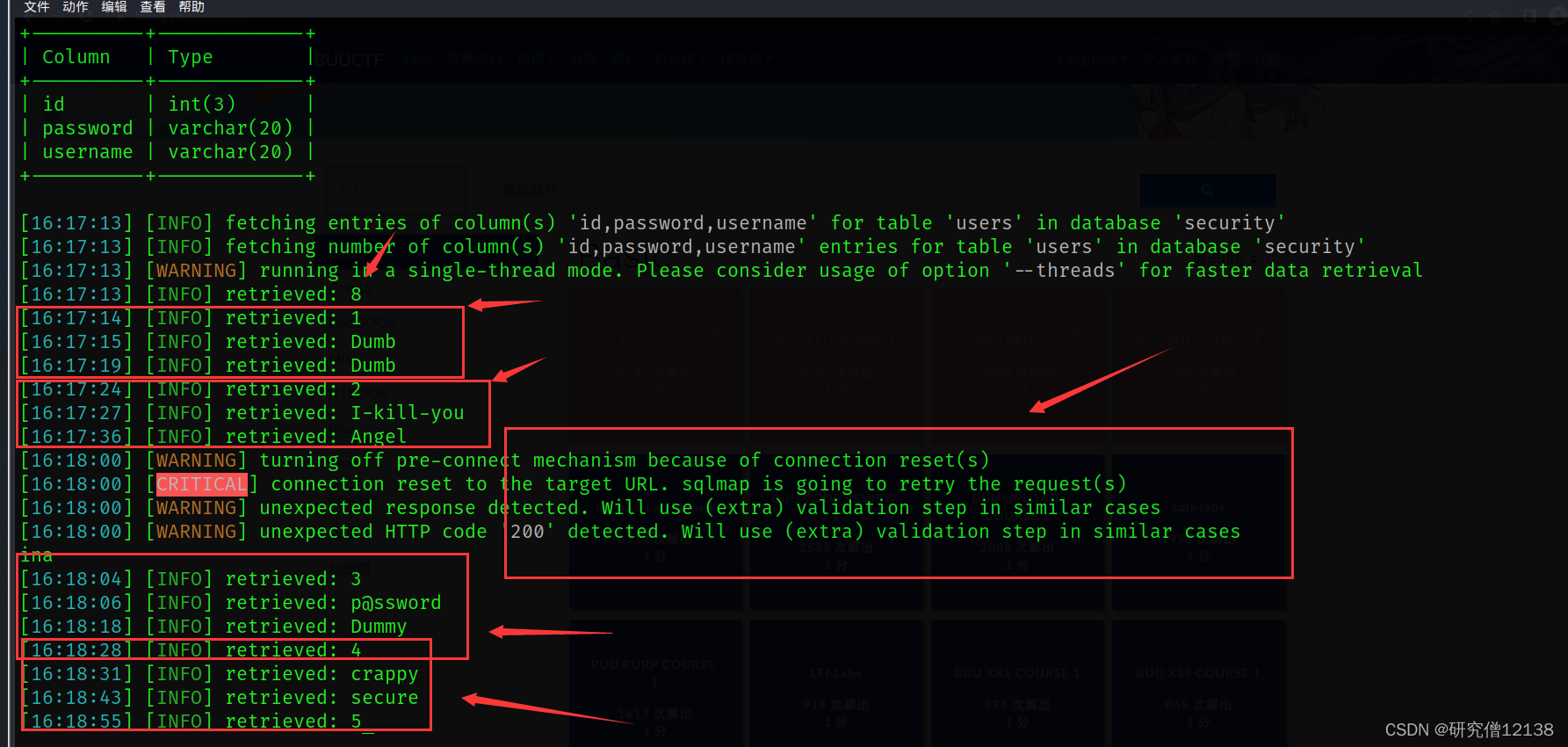Click the red CRITICAL label

[202, 484]
